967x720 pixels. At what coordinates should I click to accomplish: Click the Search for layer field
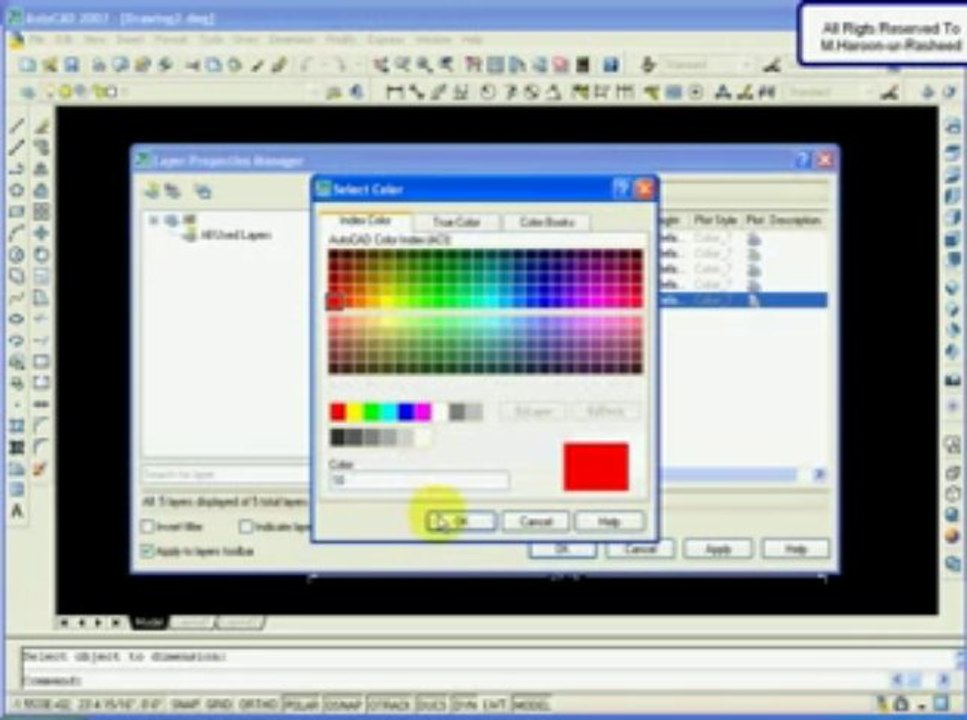pos(226,474)
